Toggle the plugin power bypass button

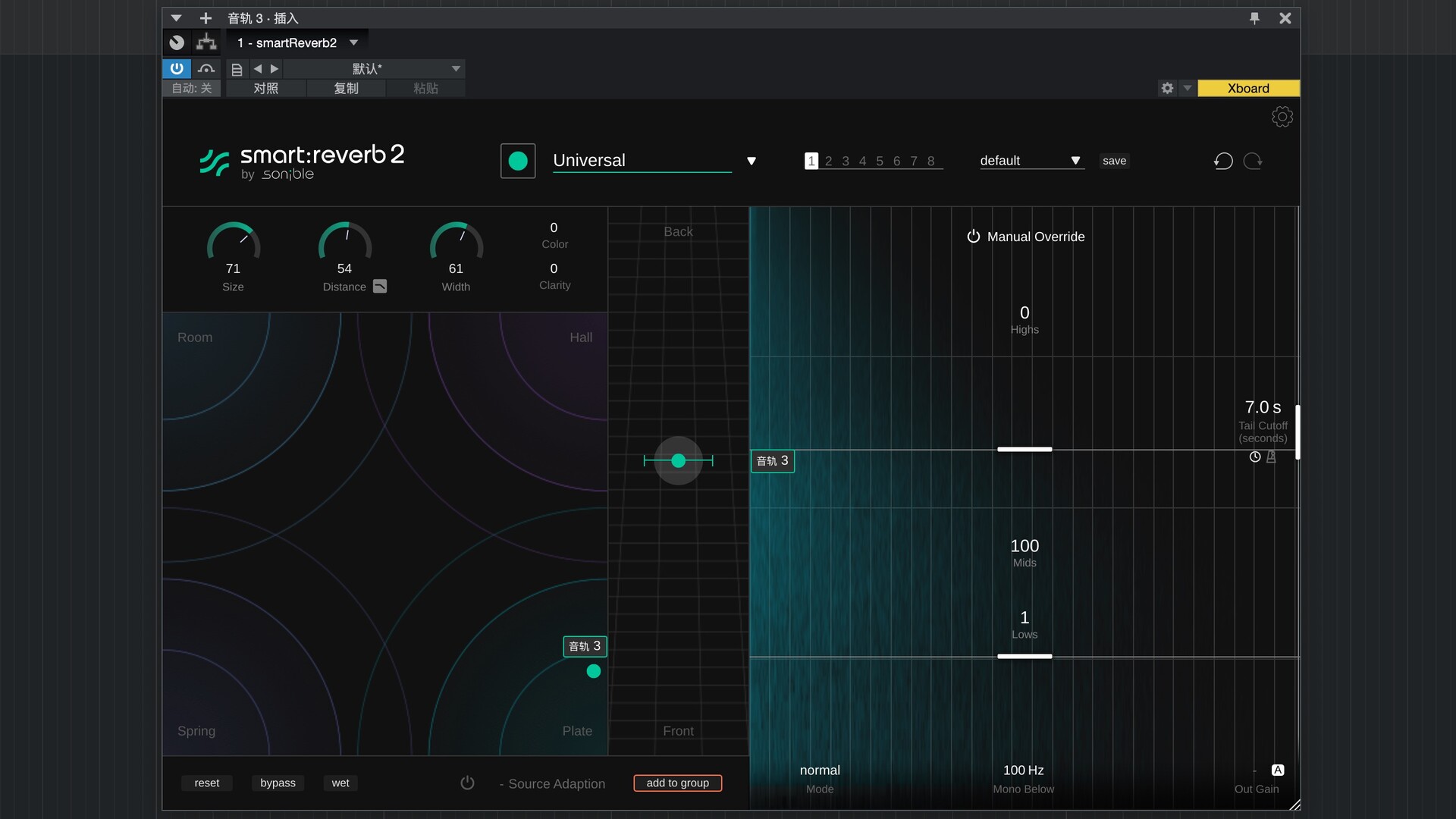tap(177, 69)
